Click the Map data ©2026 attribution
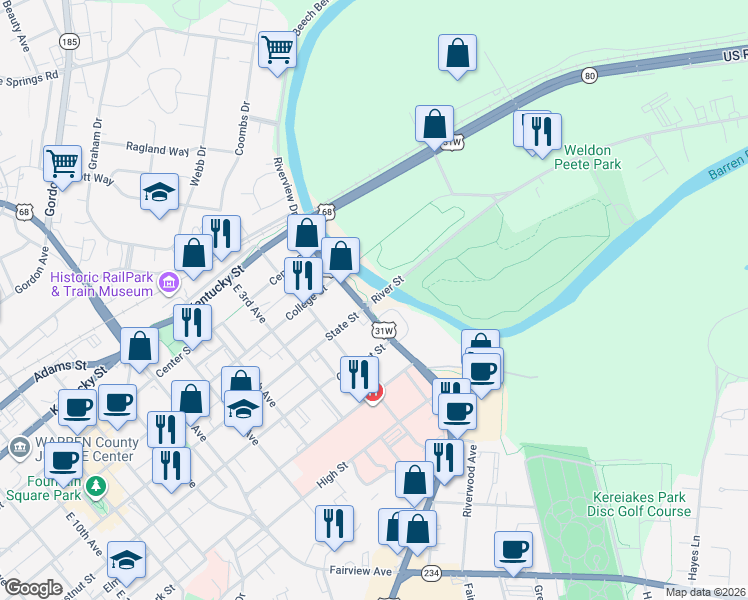Screen dimensions: 748x600 (706, 593)
